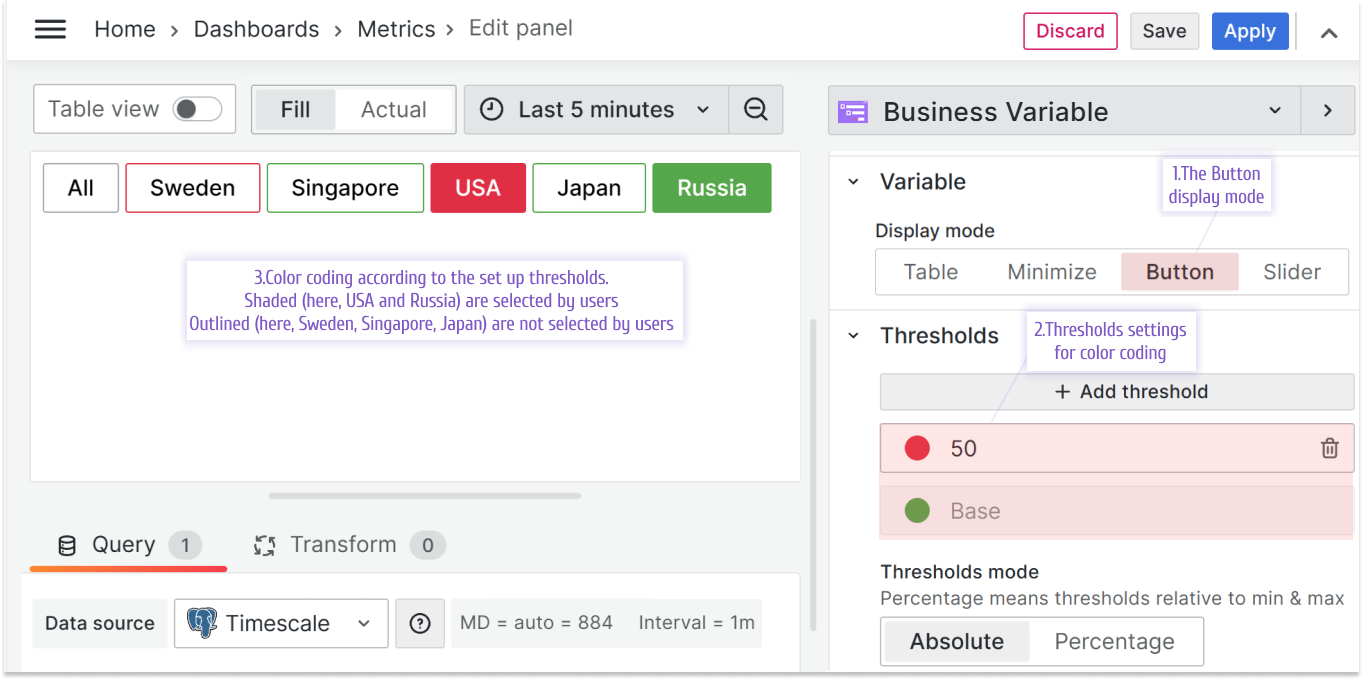Select the USA variable button

tap(478, 187)
